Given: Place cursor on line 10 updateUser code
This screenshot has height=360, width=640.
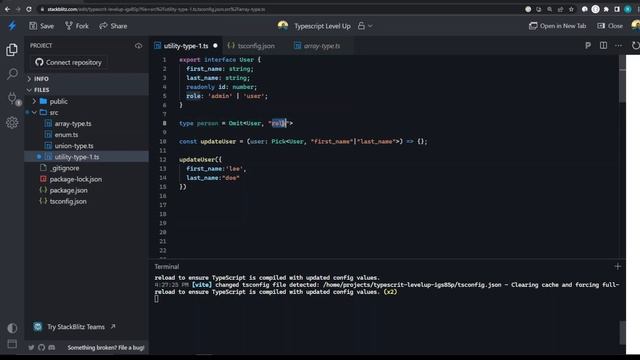Looking at the screenshot, I should (x=303, y=142).
